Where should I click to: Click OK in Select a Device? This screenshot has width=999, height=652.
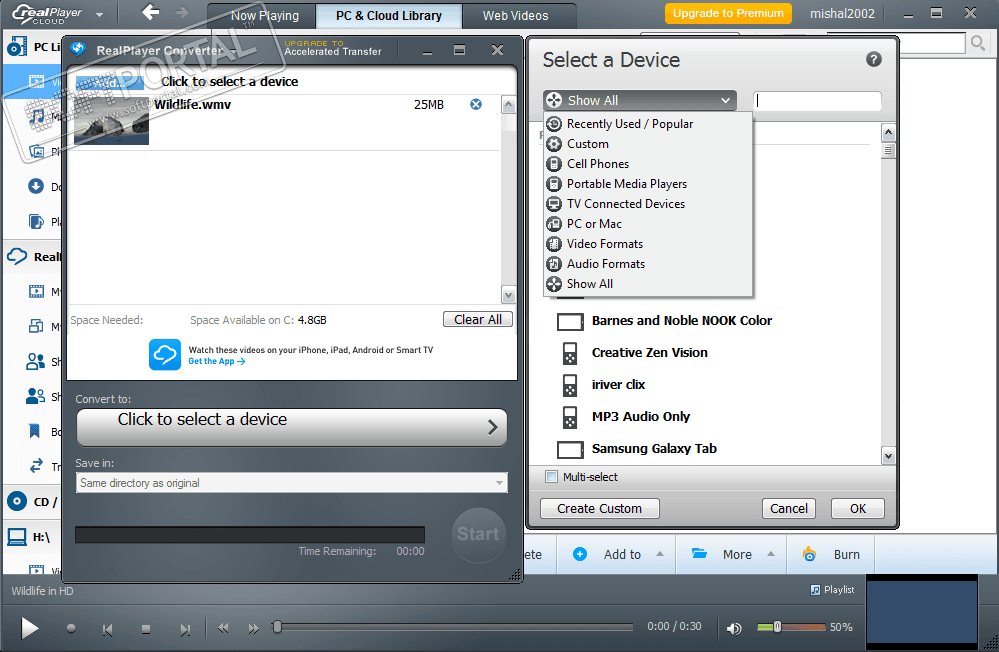pyautogui.click(x=858, y=508)
